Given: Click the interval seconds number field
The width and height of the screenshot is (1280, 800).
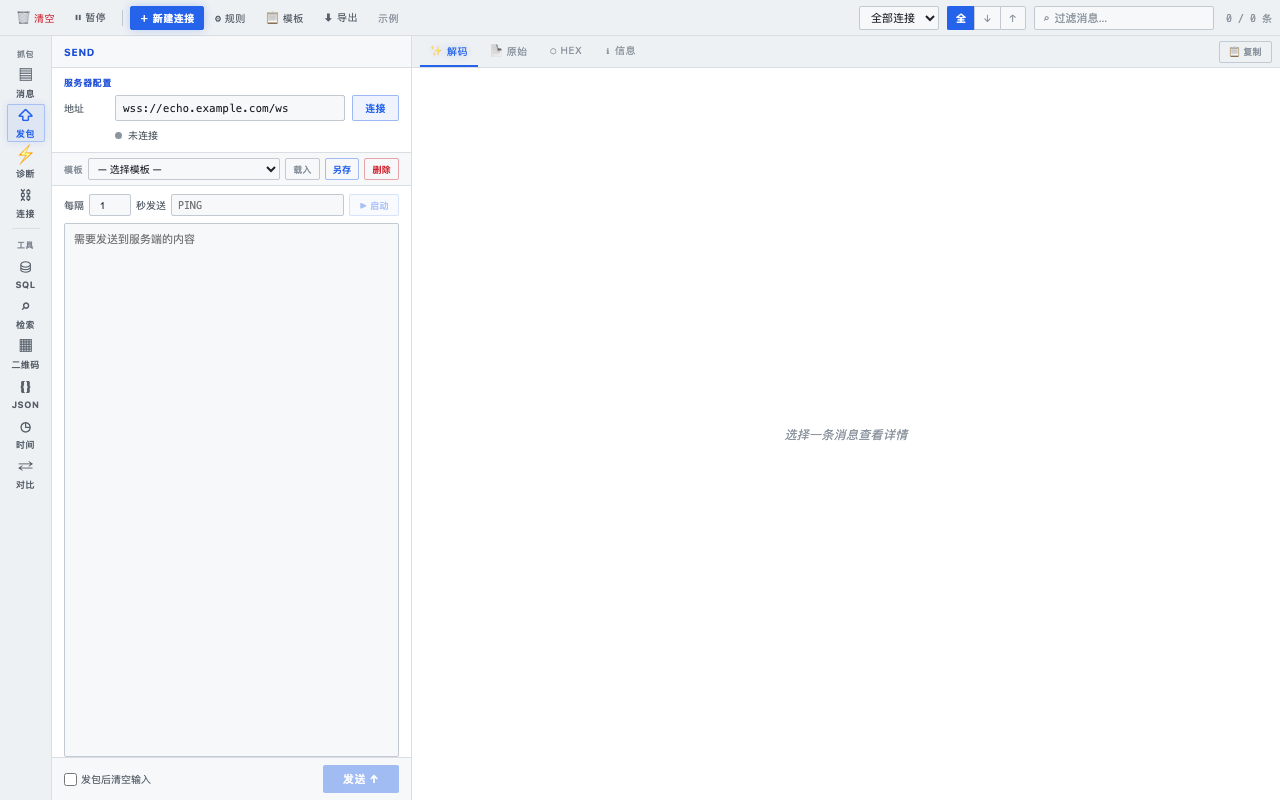Looking at the screenshot, I should click(110, 205).
